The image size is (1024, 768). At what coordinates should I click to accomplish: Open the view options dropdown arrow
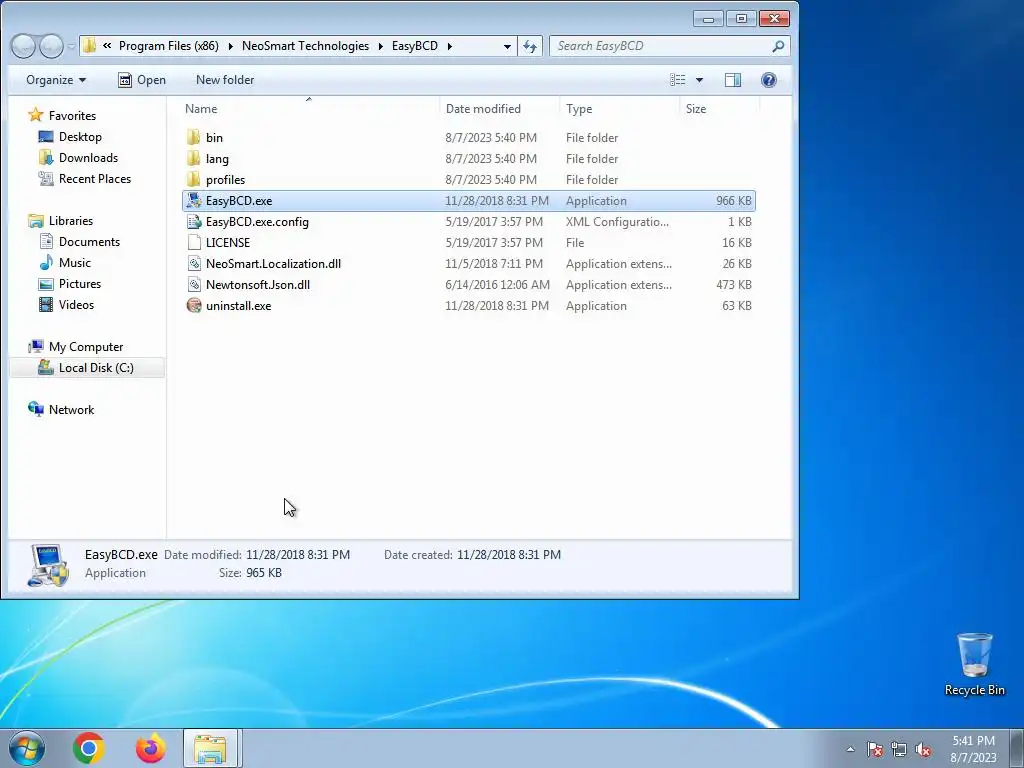click(699, 80)
